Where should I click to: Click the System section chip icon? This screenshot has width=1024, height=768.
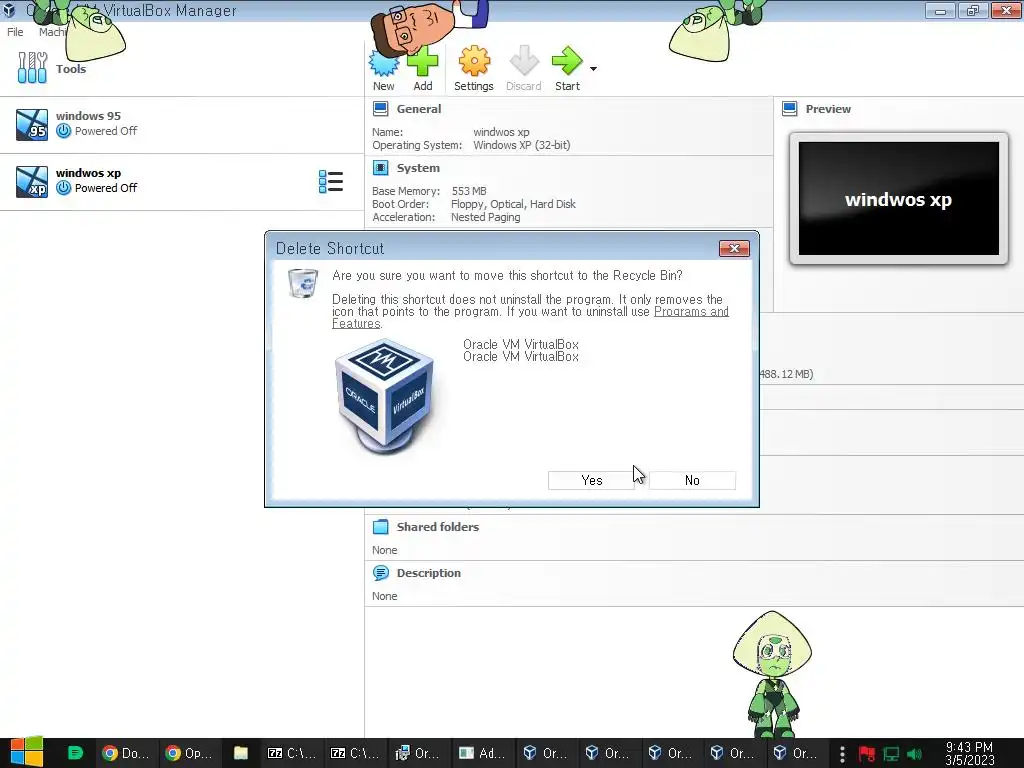tap(380, 168)
